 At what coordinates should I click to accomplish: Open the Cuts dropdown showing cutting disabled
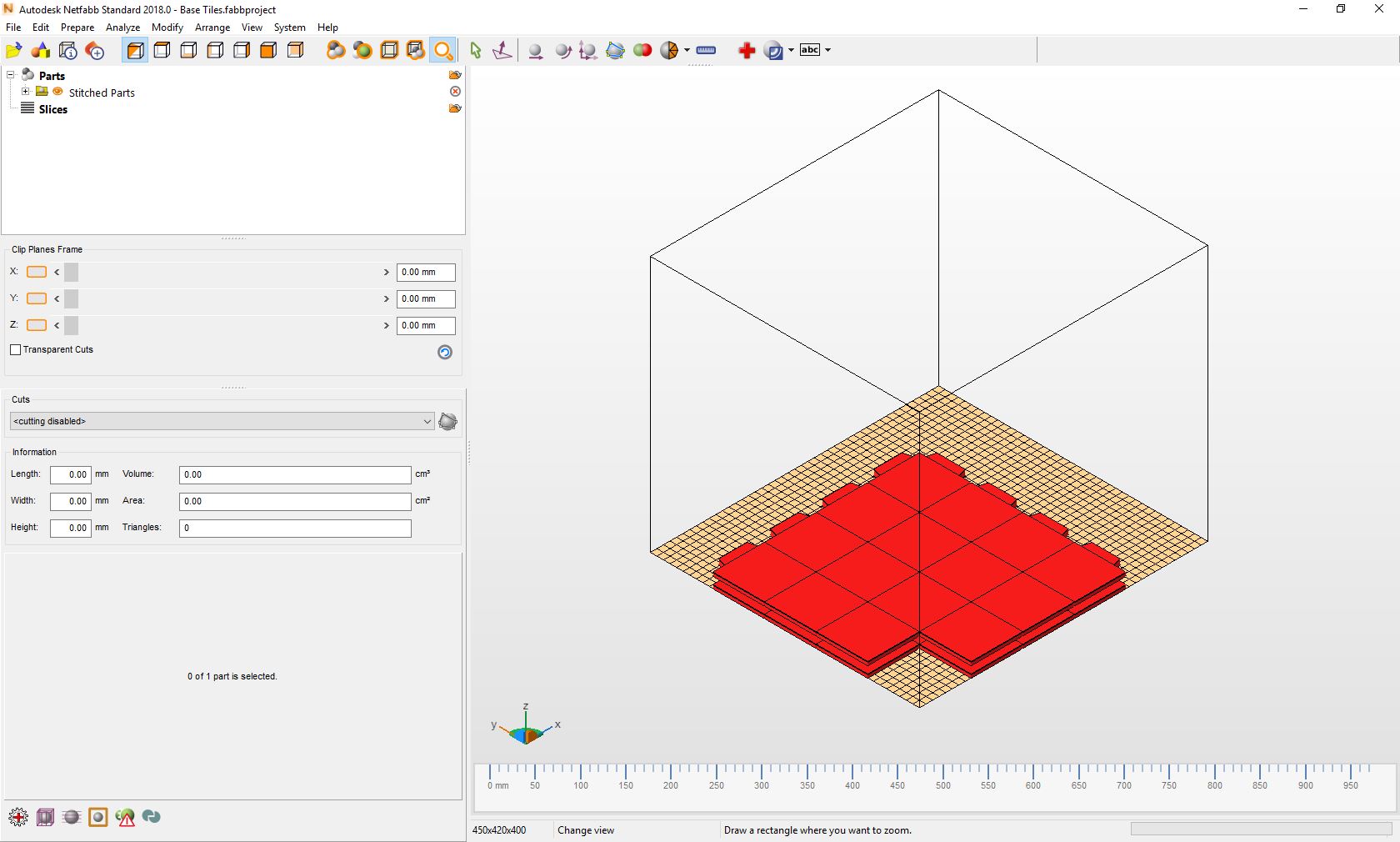click(x=427, y=421)
